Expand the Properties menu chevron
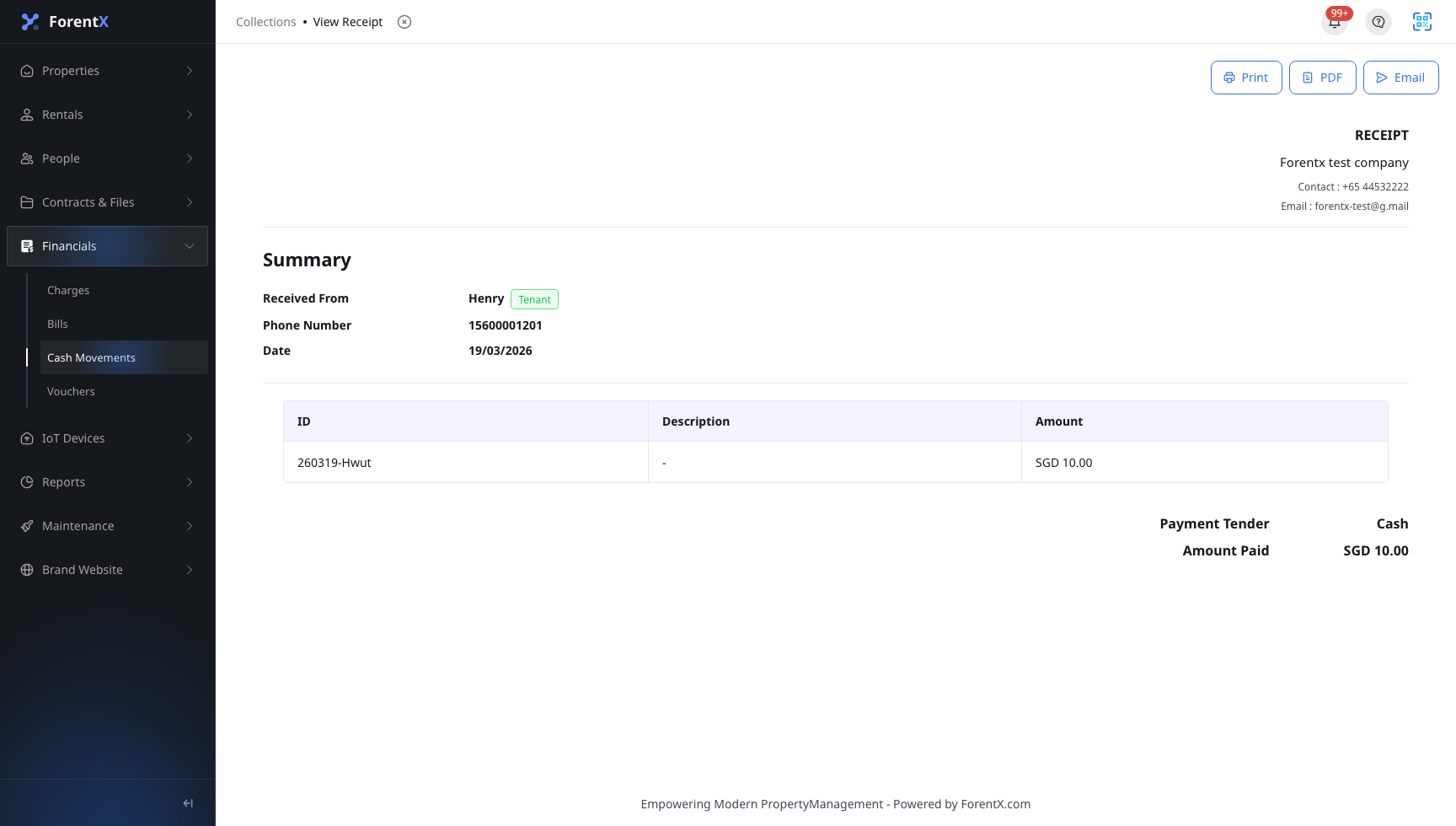The image size is (1456, 826). pos(190,71)
